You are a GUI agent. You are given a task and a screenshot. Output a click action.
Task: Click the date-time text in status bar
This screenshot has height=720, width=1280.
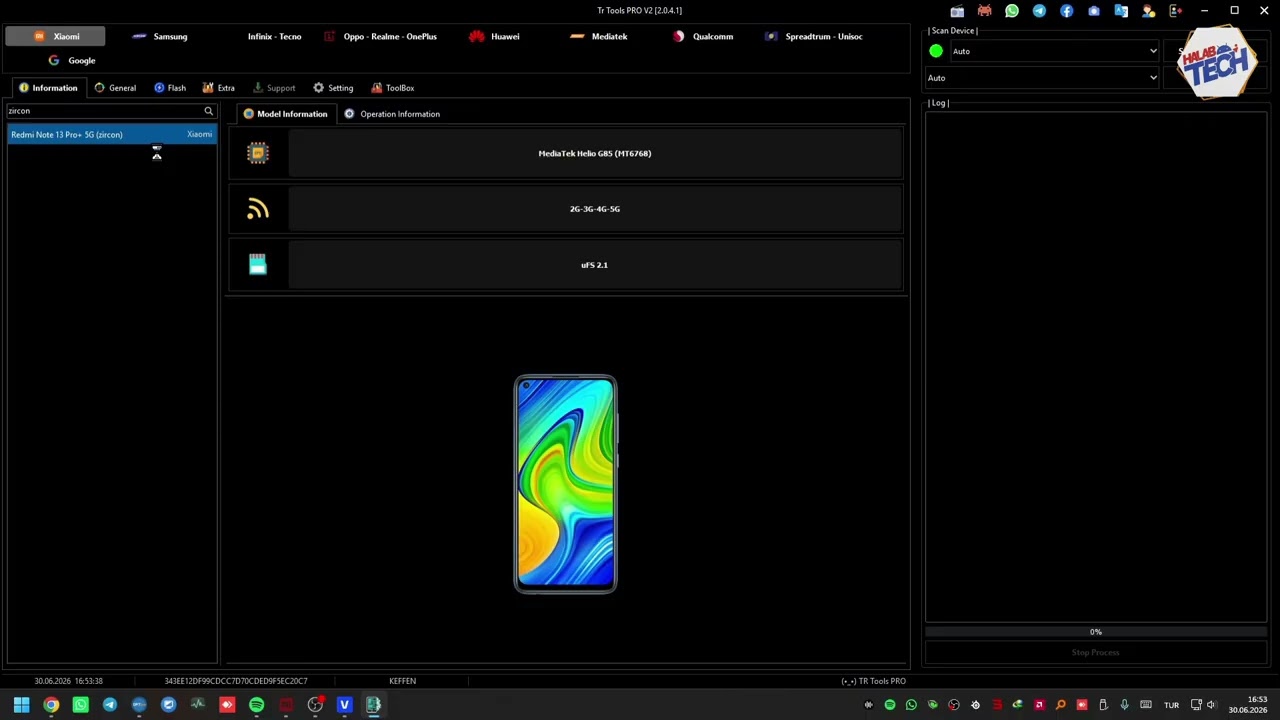(68, 681)
